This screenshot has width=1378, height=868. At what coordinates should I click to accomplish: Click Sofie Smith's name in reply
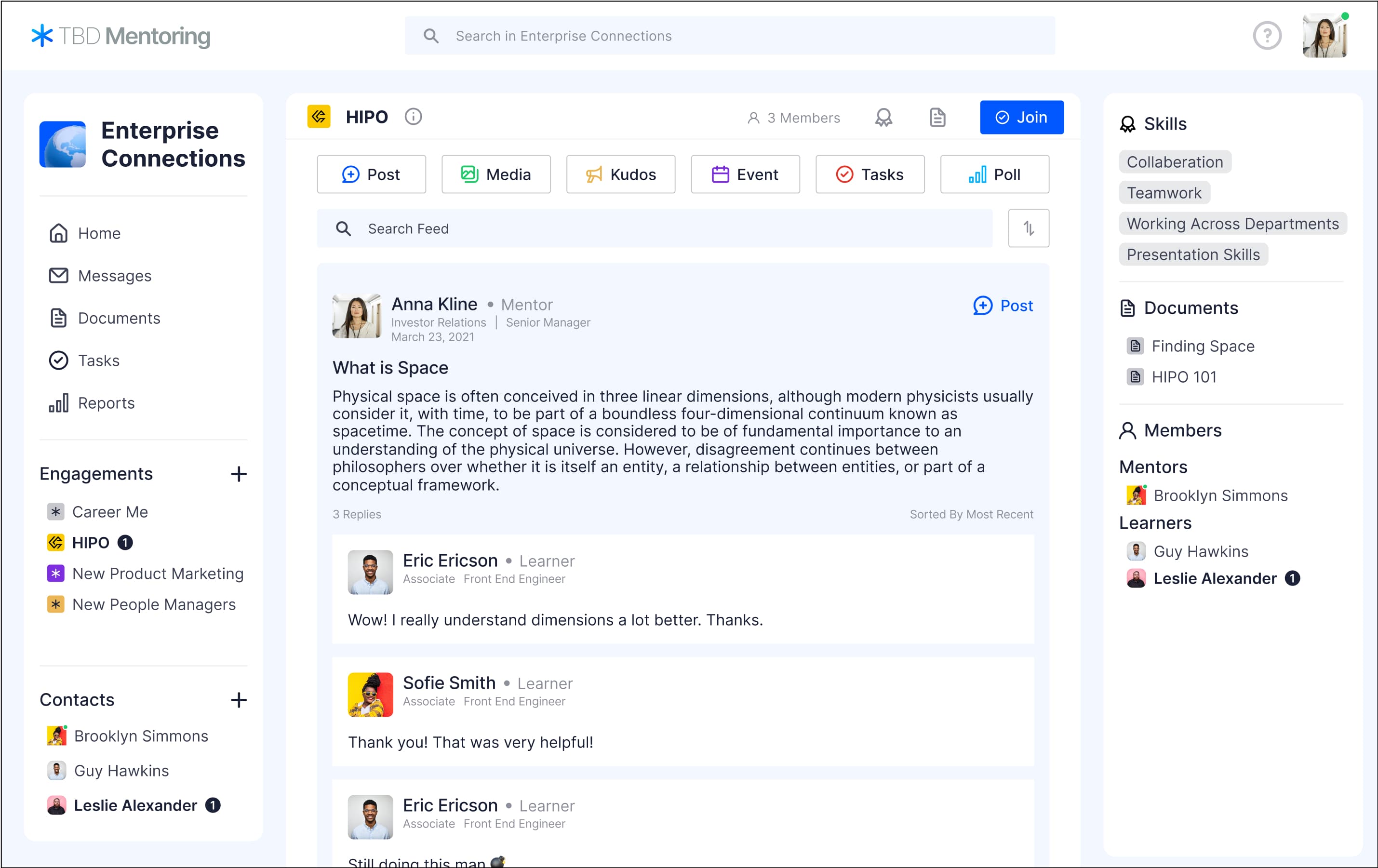click(449, 682)
